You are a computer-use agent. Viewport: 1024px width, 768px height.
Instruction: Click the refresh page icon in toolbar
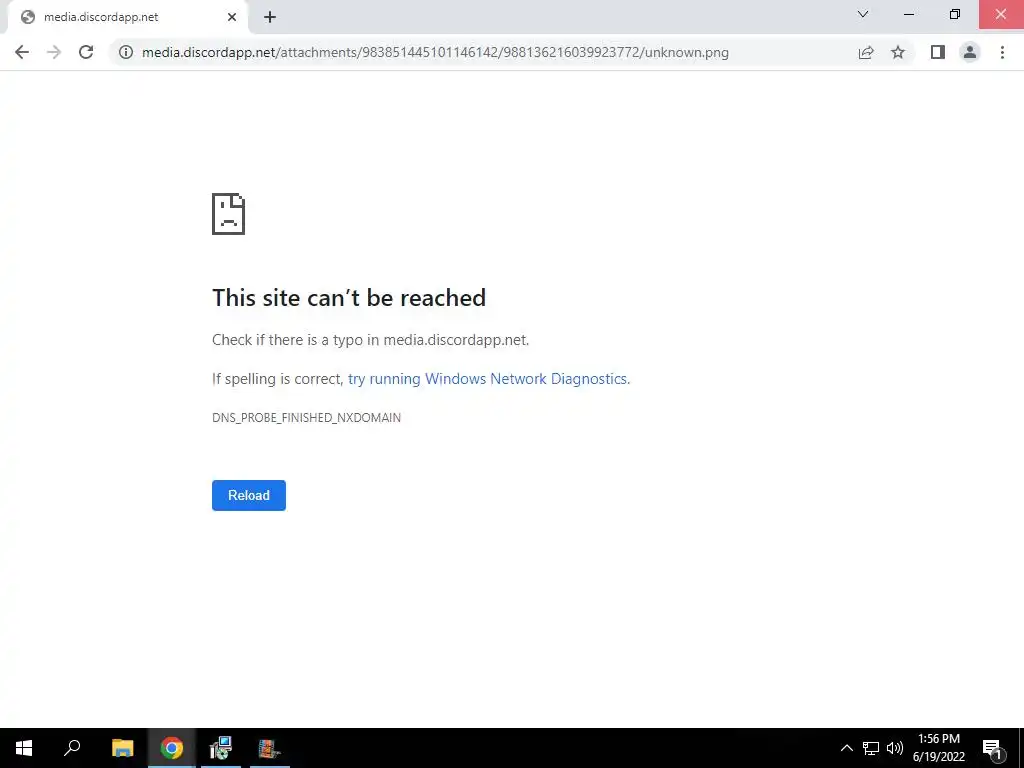[86, 52]
